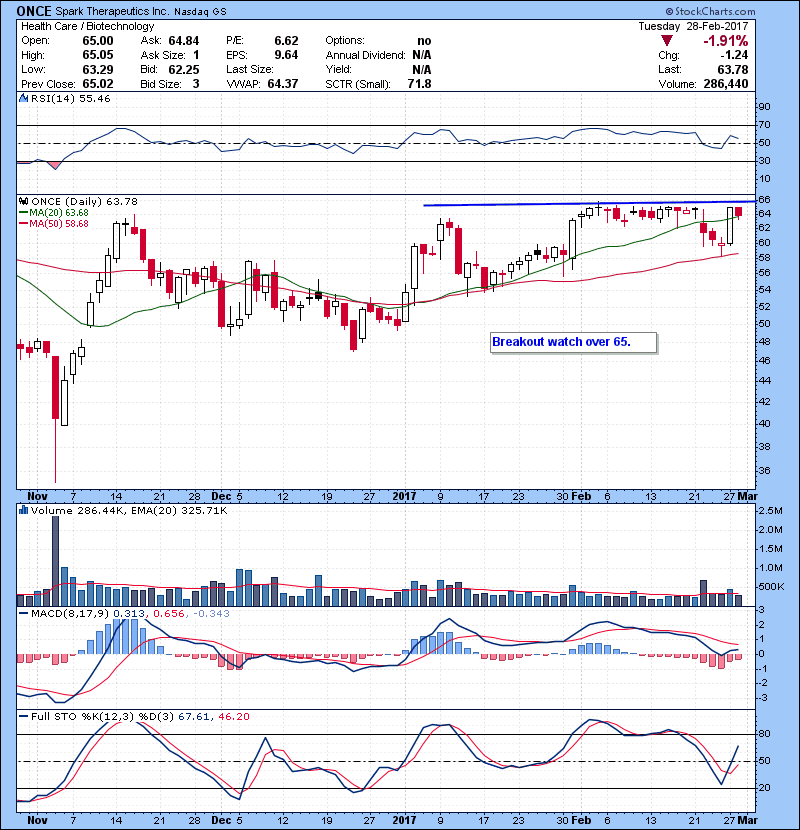Click the RSI indicator line icon

(x=23, y=98)
